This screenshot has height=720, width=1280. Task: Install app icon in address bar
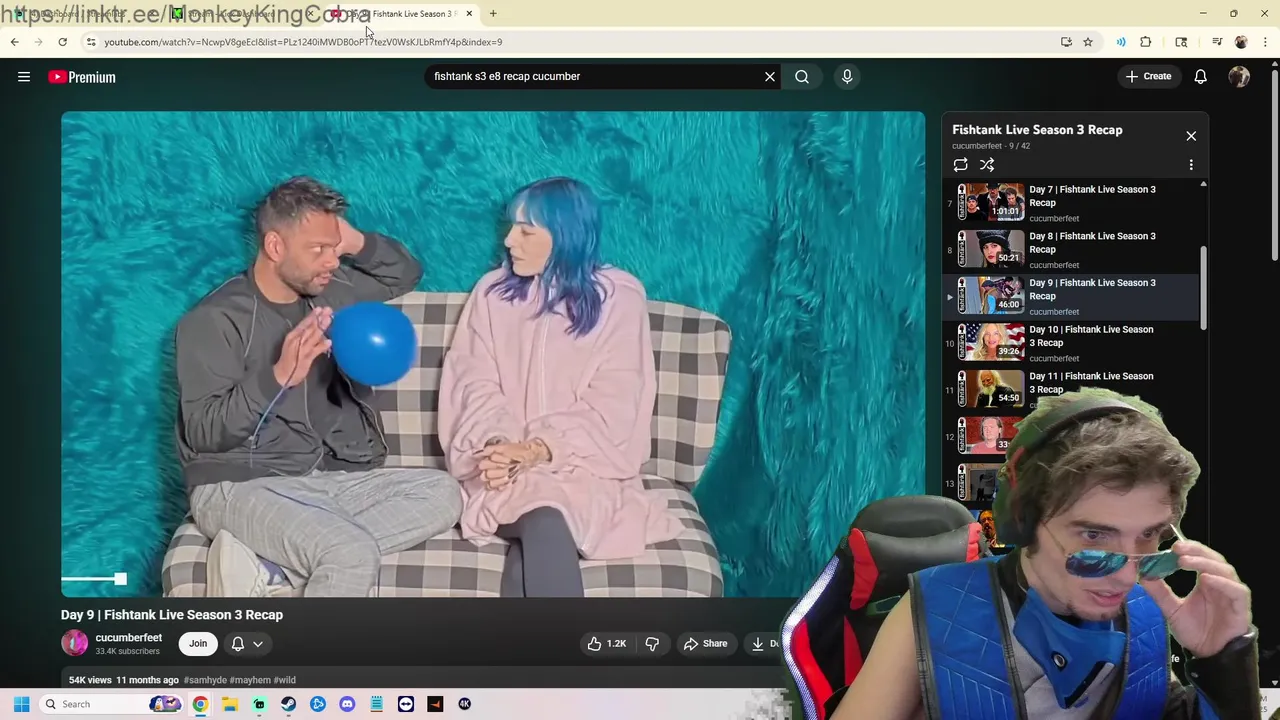1066,42
